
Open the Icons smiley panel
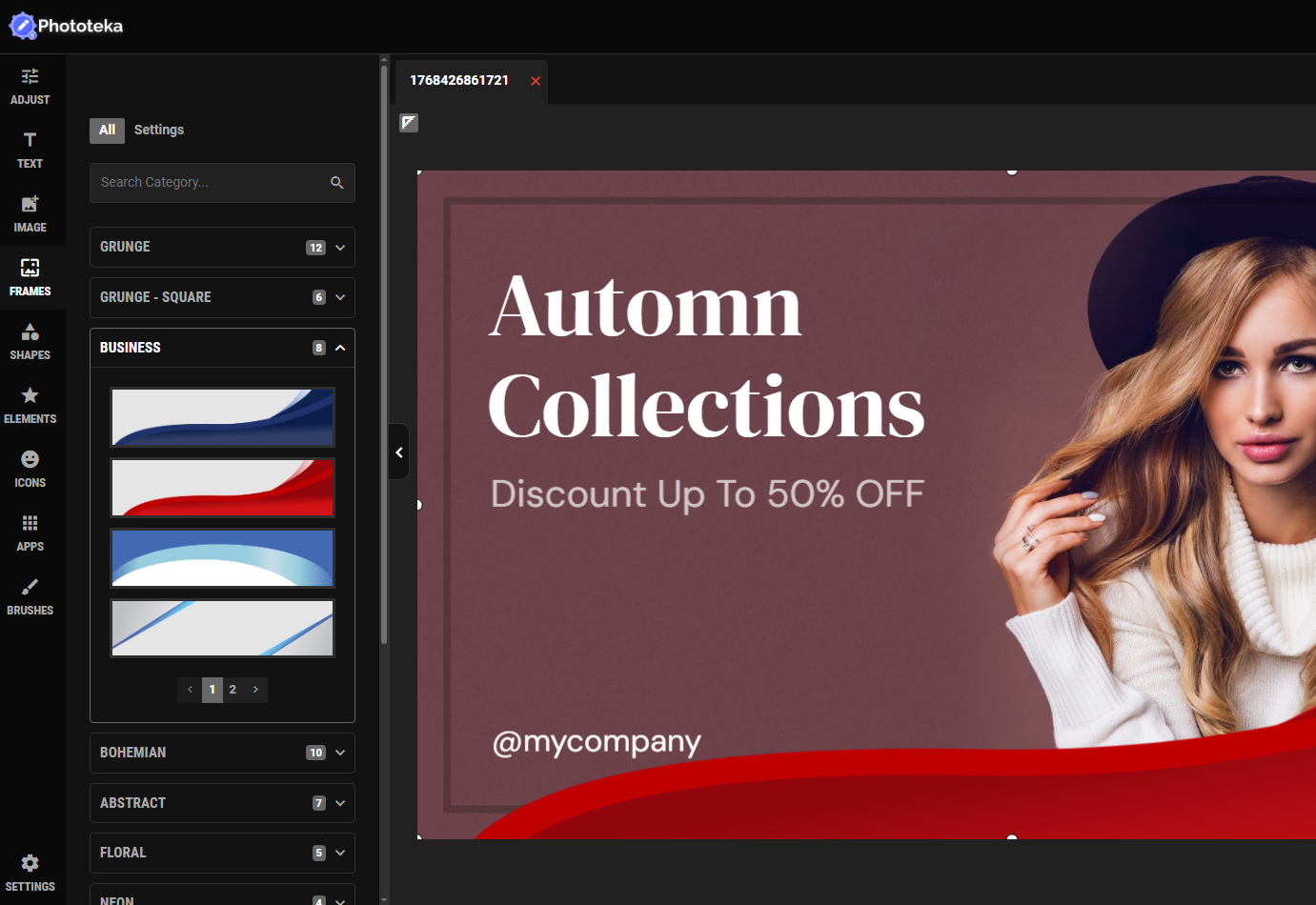(x=30, y=469)
